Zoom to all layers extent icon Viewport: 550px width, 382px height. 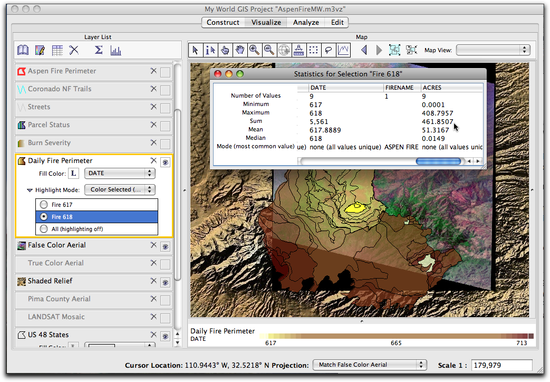point(395,50)
